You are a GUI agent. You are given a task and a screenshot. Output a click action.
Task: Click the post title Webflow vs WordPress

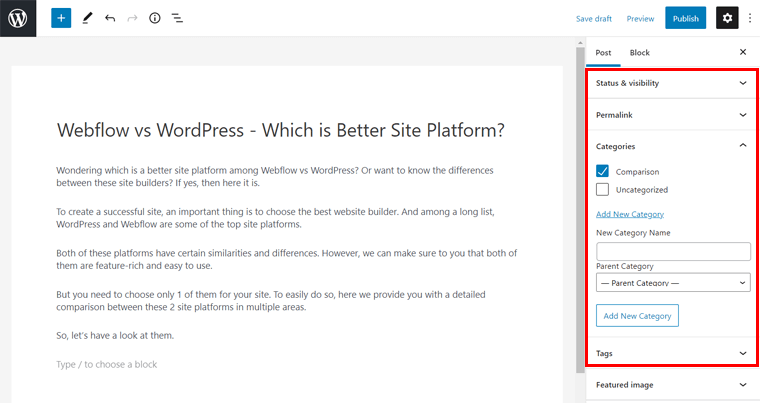[x=280, y=130]
